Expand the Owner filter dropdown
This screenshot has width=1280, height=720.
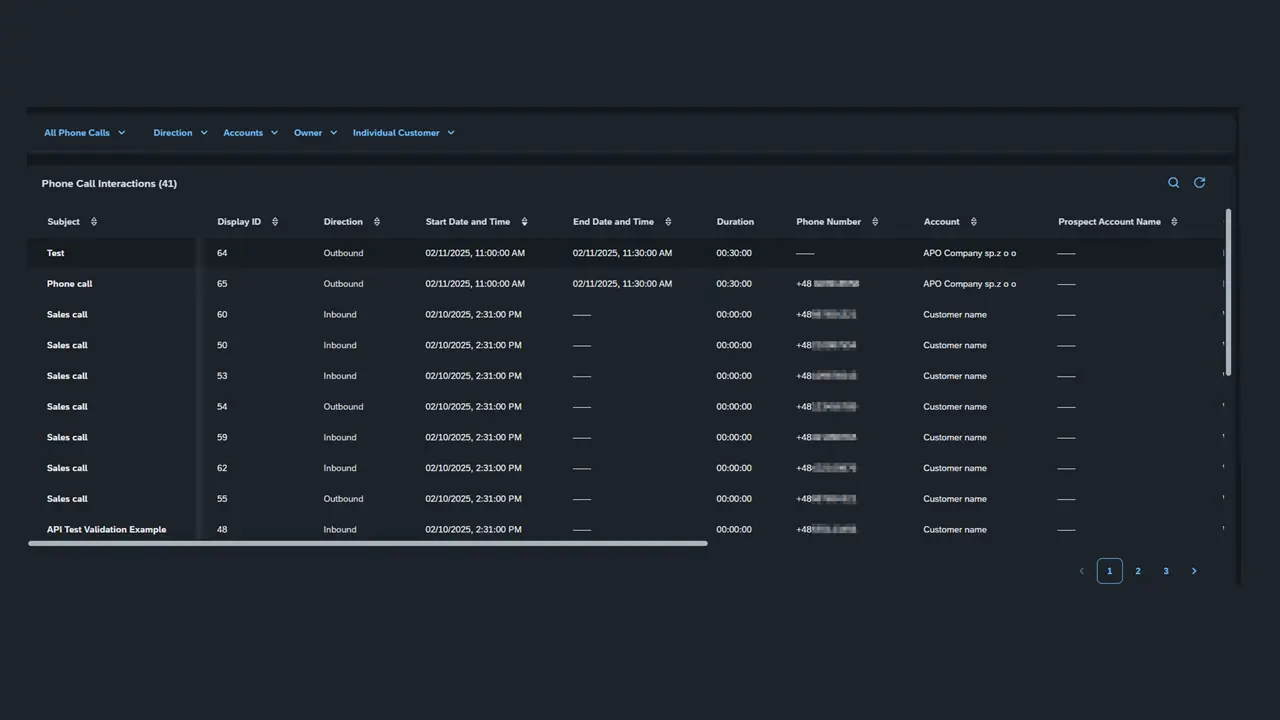click(315, 132)
